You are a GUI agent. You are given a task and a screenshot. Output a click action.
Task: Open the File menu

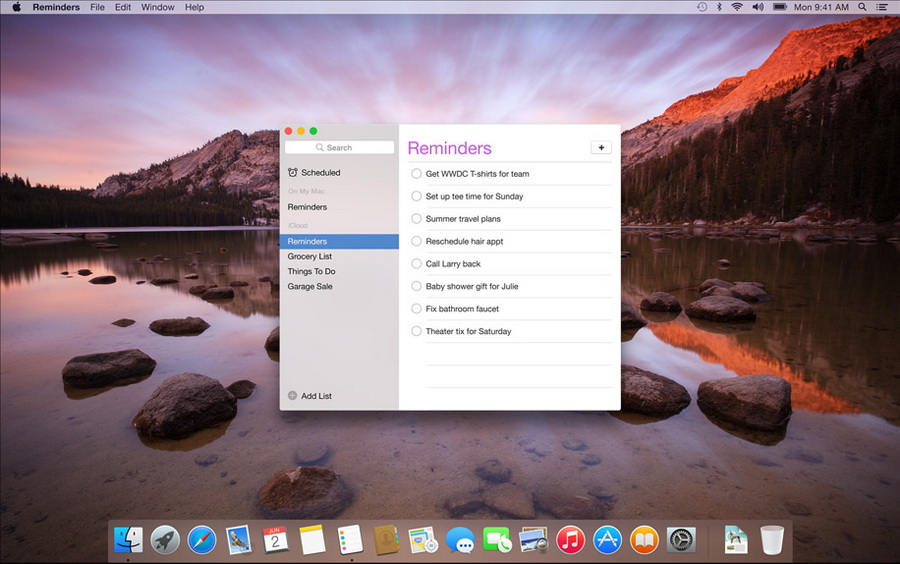[x=98, y=7]
